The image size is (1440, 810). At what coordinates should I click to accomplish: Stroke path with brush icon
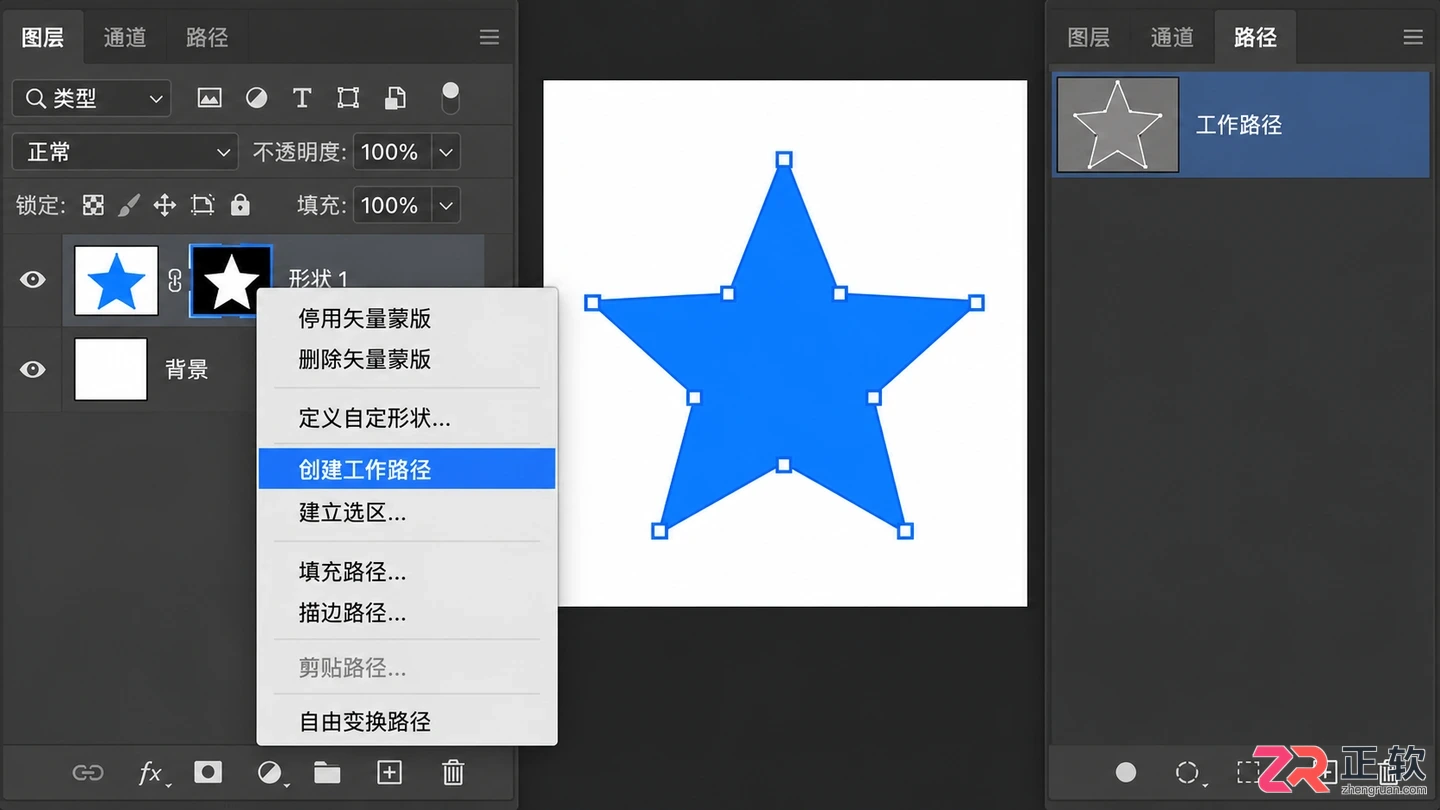[1187, 772]
